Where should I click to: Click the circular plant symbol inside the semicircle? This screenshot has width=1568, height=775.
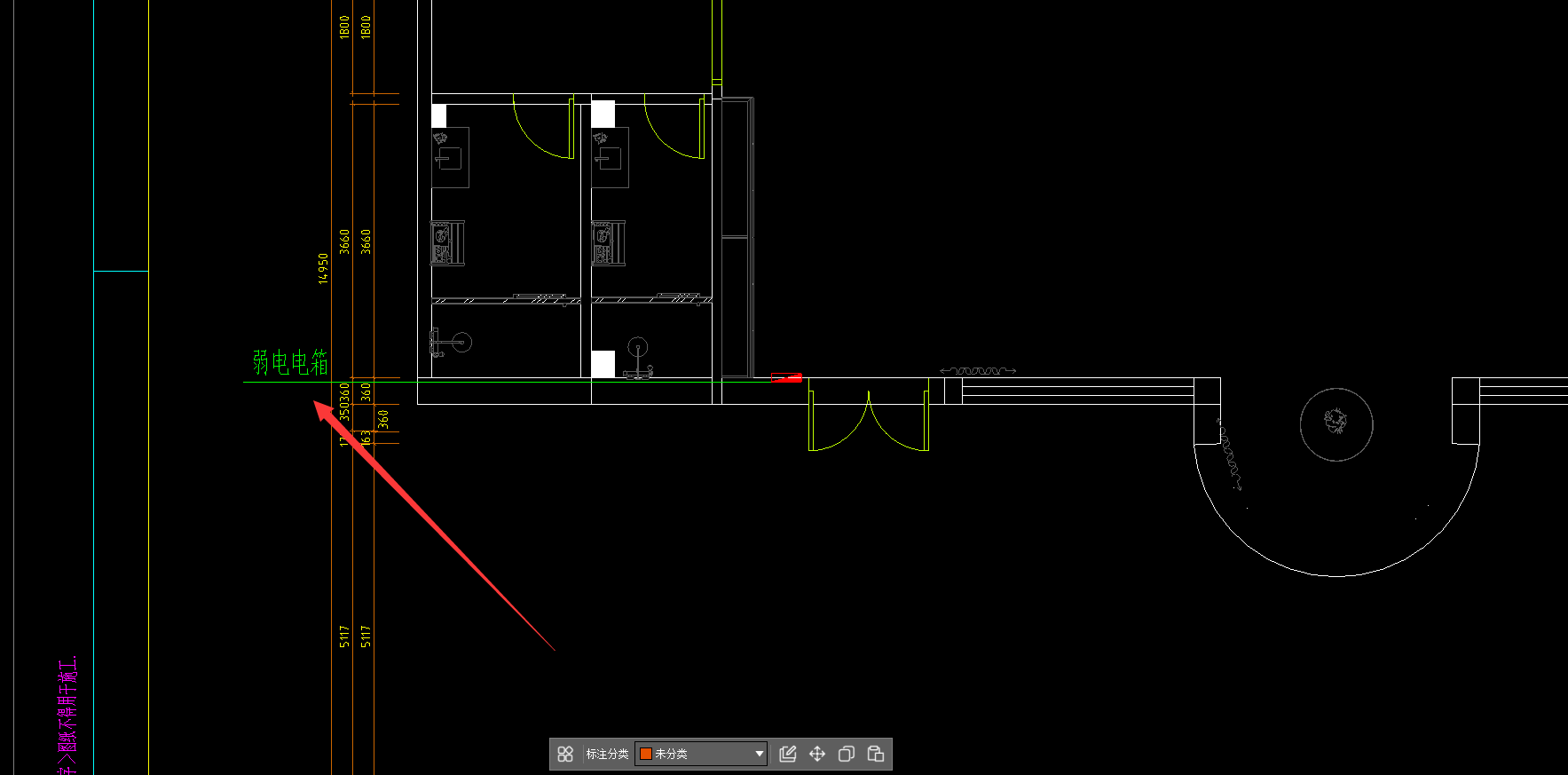click(1336, 424)
